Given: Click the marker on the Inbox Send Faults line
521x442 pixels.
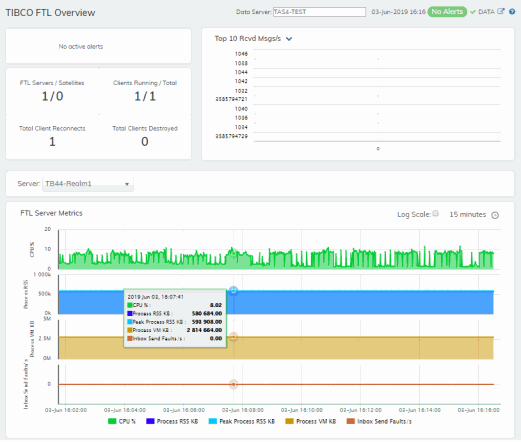Looking at the screenshot, I should pyautogui.click(x=234, y=384).
